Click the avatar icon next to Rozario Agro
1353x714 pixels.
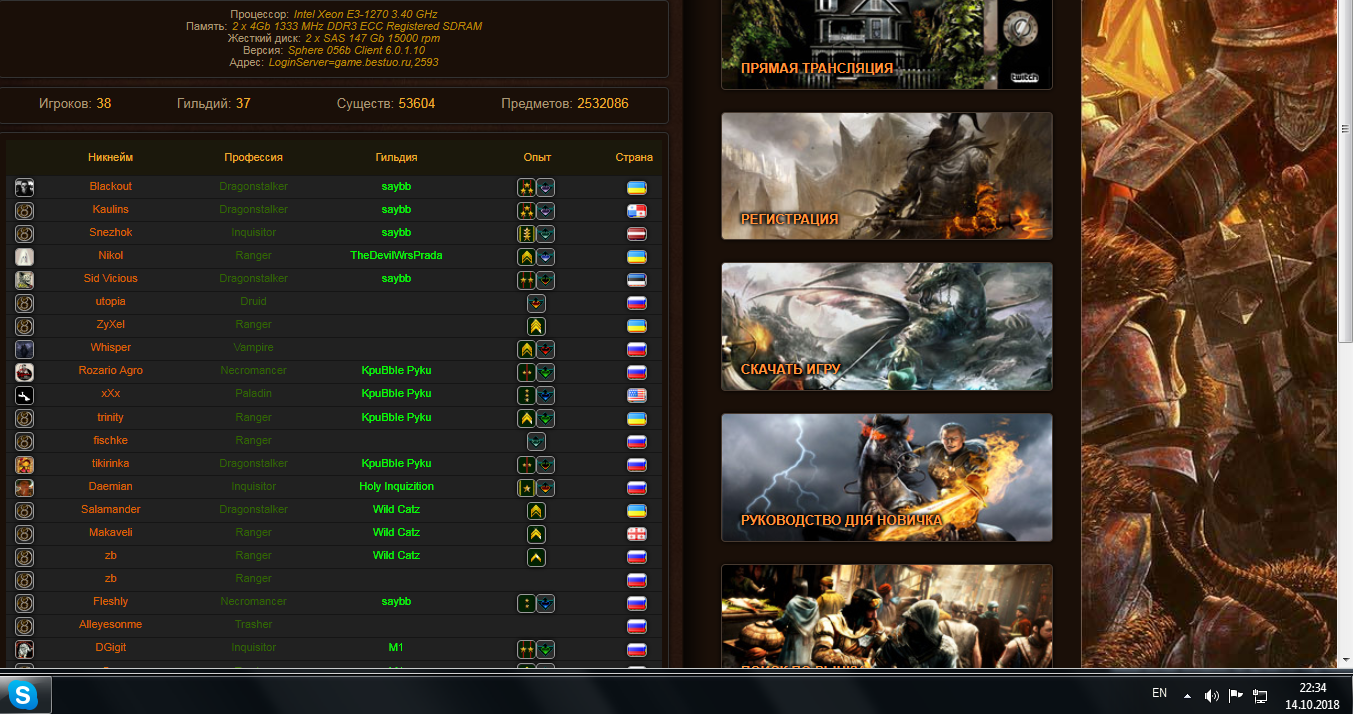(25, 371)
